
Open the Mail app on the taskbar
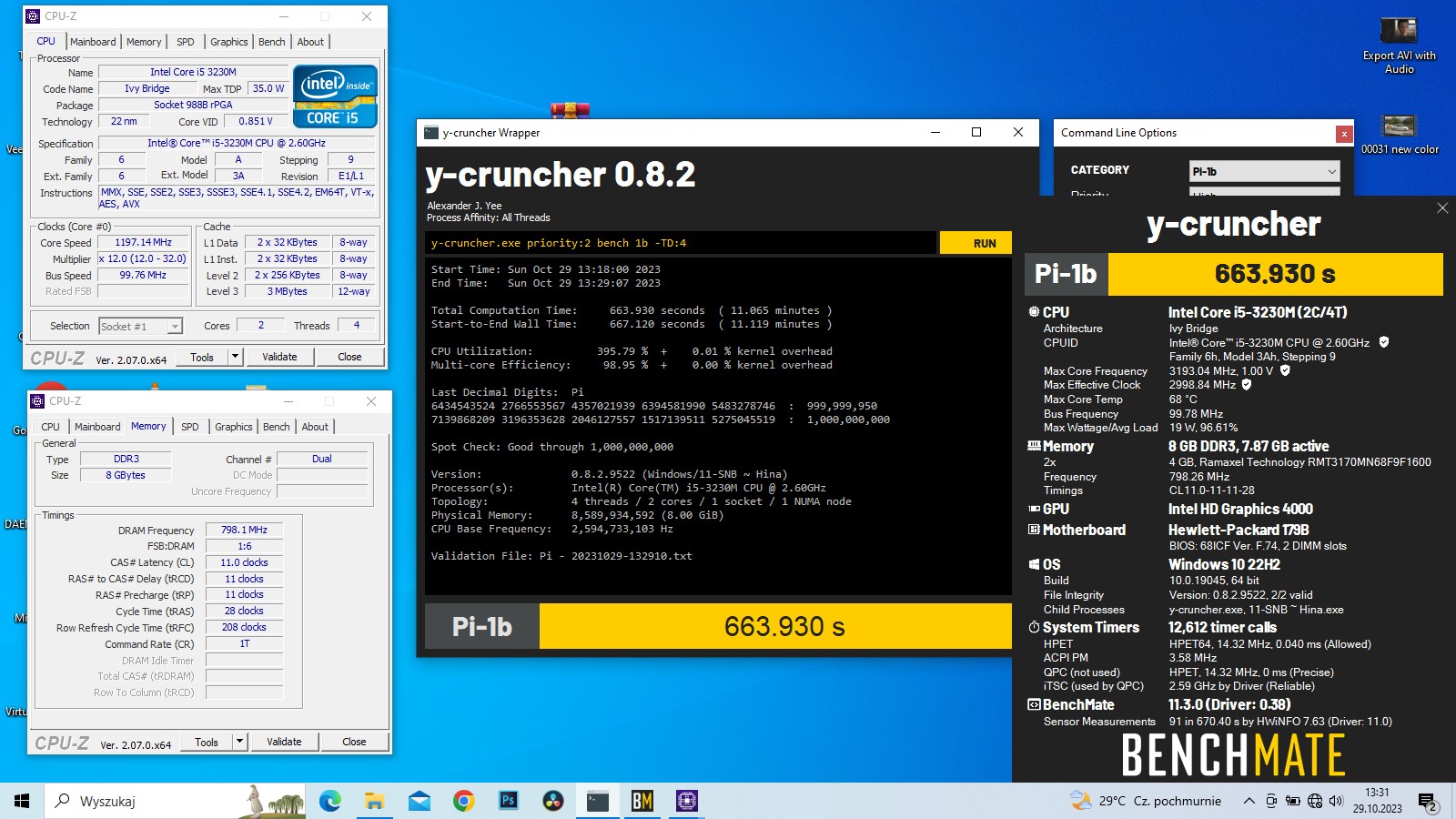(x=419, y=801)
